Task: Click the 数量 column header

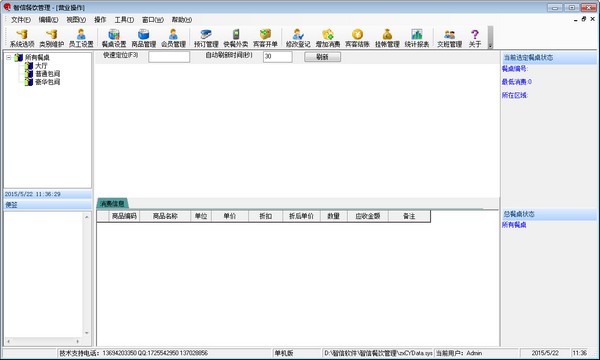Action: coord(334,216)
